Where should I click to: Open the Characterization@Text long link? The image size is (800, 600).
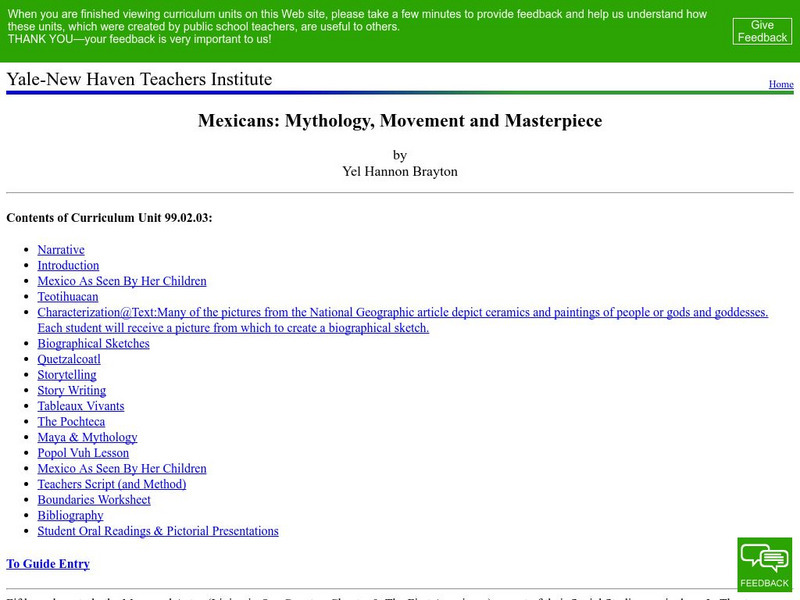click(403, 320)
